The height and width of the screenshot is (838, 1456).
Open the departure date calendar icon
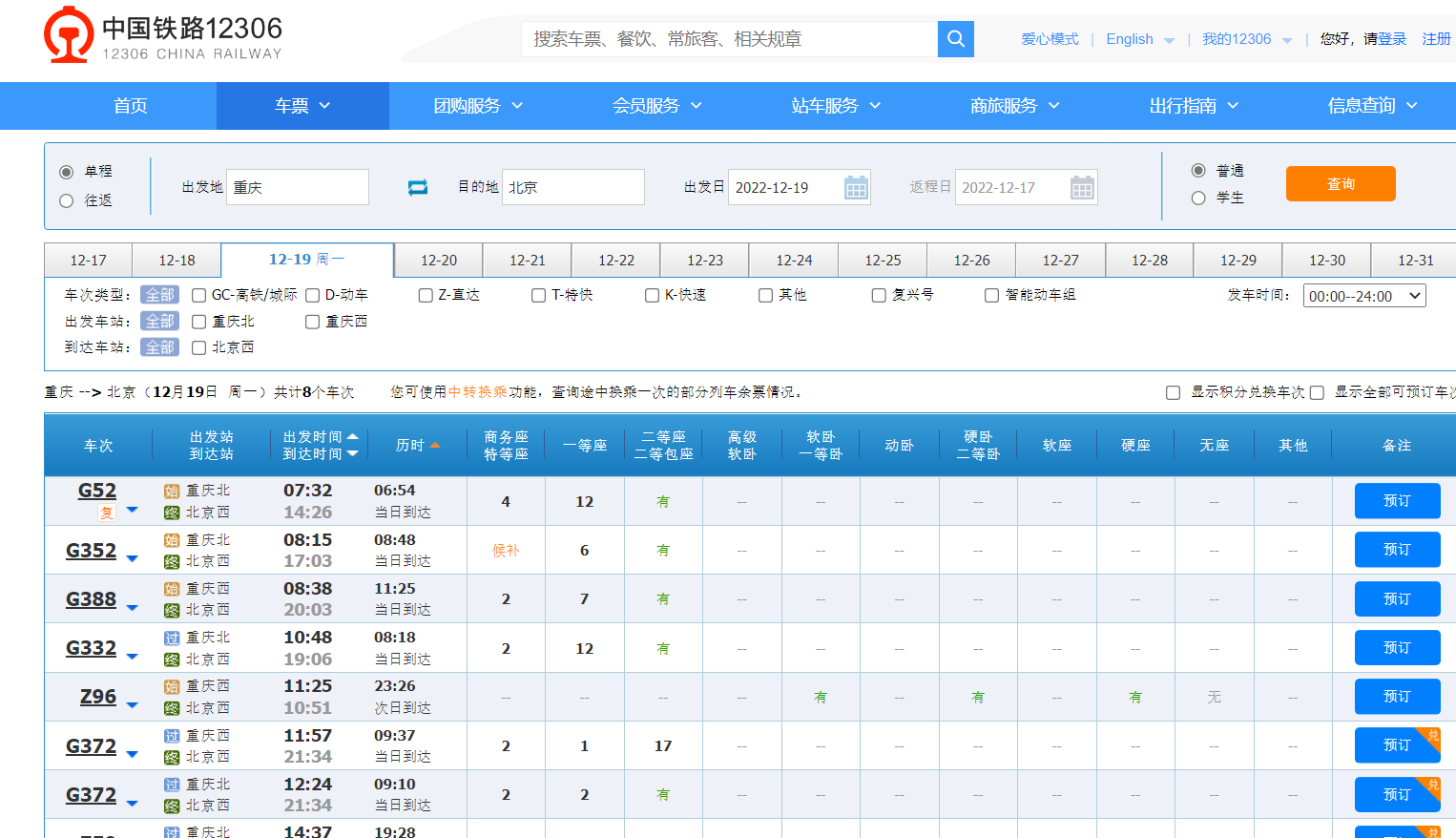(856, 187)
